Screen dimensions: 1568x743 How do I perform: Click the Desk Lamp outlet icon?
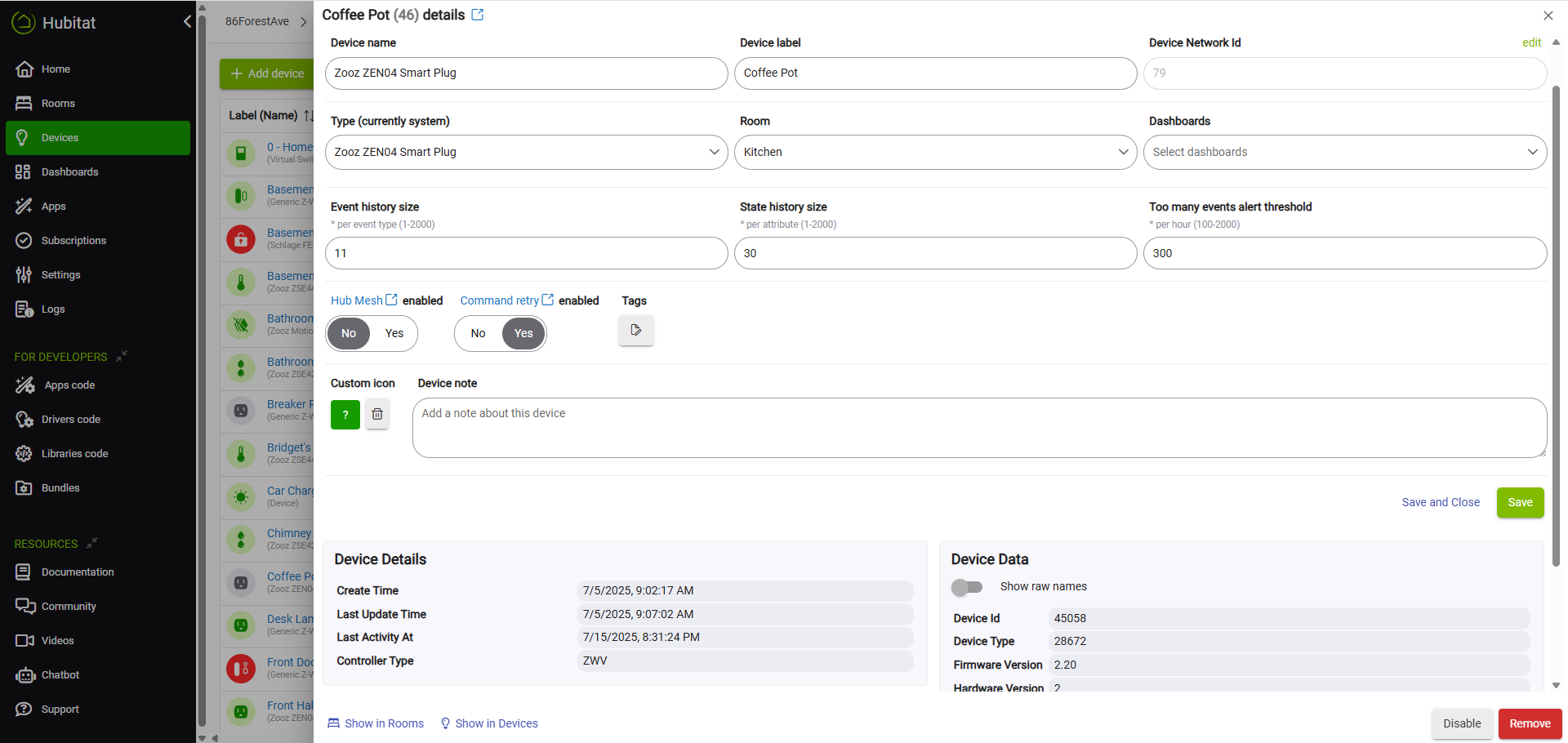tap(241, 625)
